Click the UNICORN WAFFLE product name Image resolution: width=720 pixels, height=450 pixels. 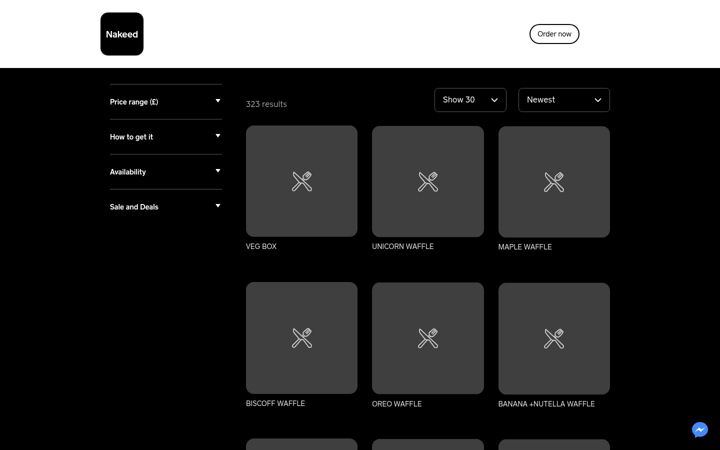coord(403,247)
